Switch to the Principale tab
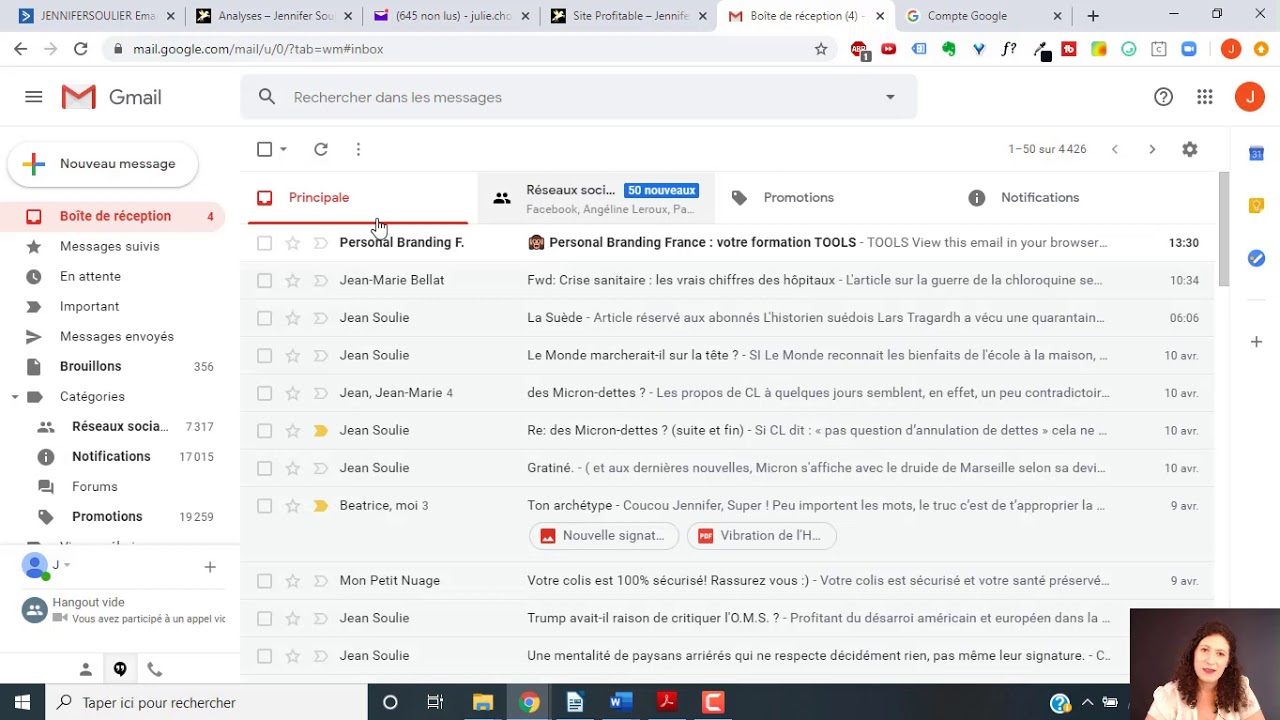1280x720 pixels. [358, 198]
